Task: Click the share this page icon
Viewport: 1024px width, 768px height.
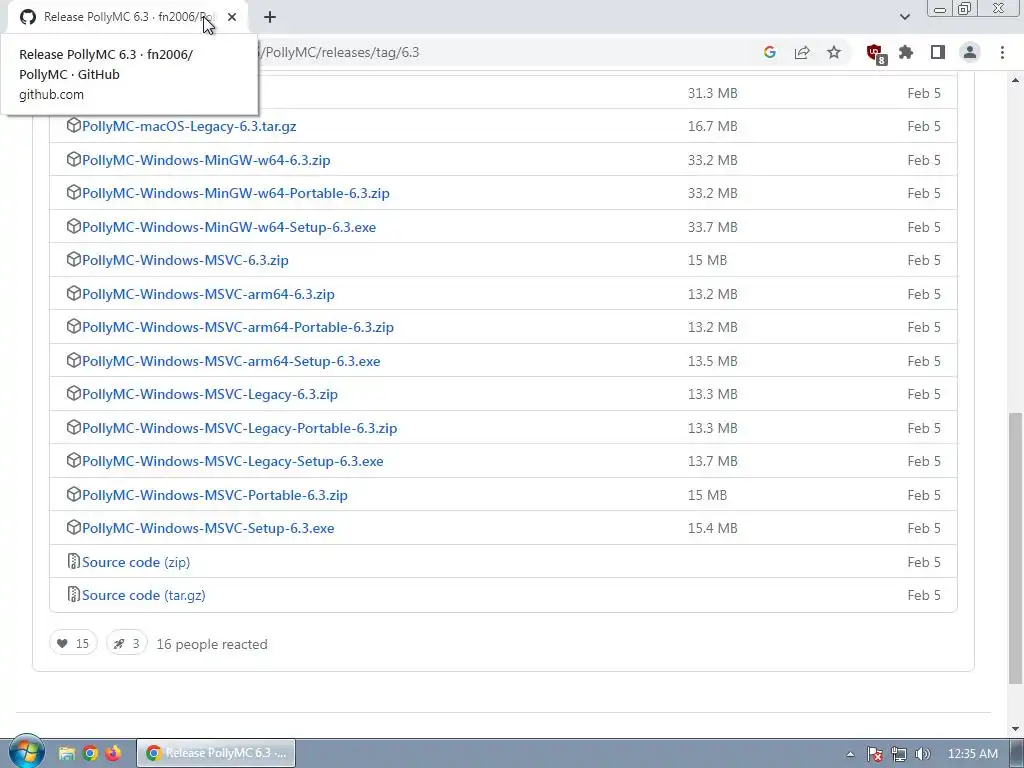Action: pos(802,52)
